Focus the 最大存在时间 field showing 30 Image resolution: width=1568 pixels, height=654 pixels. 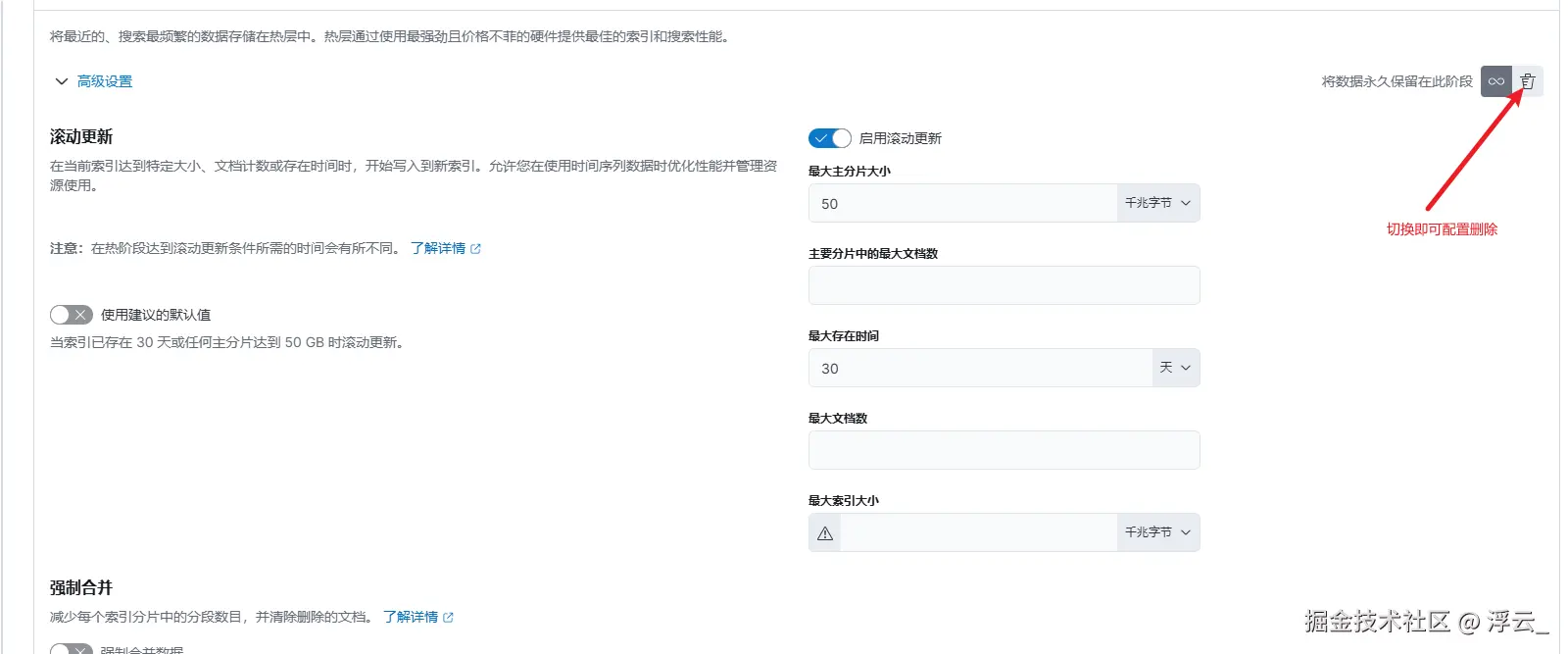(980, 368)
